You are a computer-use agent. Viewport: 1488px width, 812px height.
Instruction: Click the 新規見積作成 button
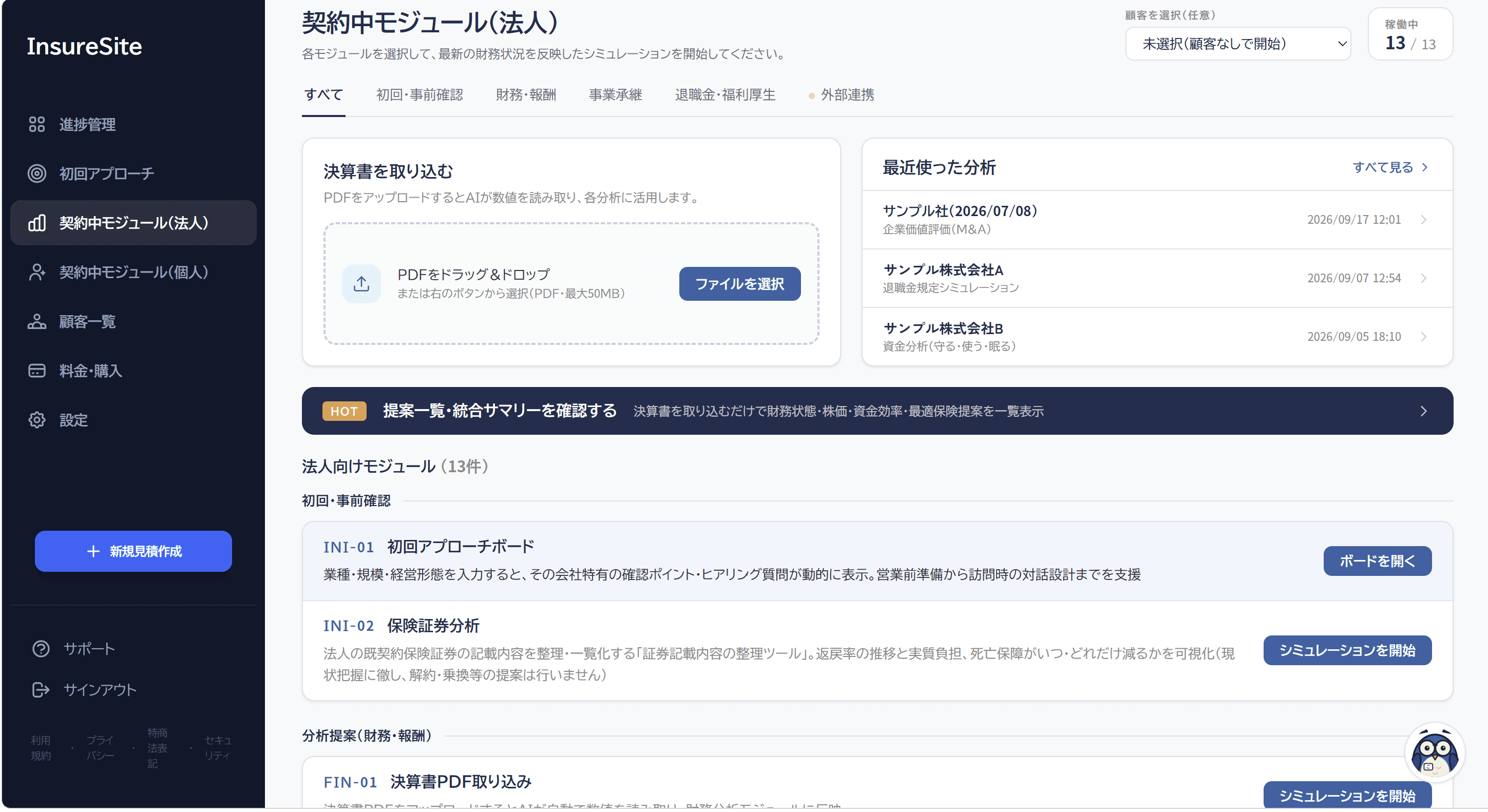[133, 552]
